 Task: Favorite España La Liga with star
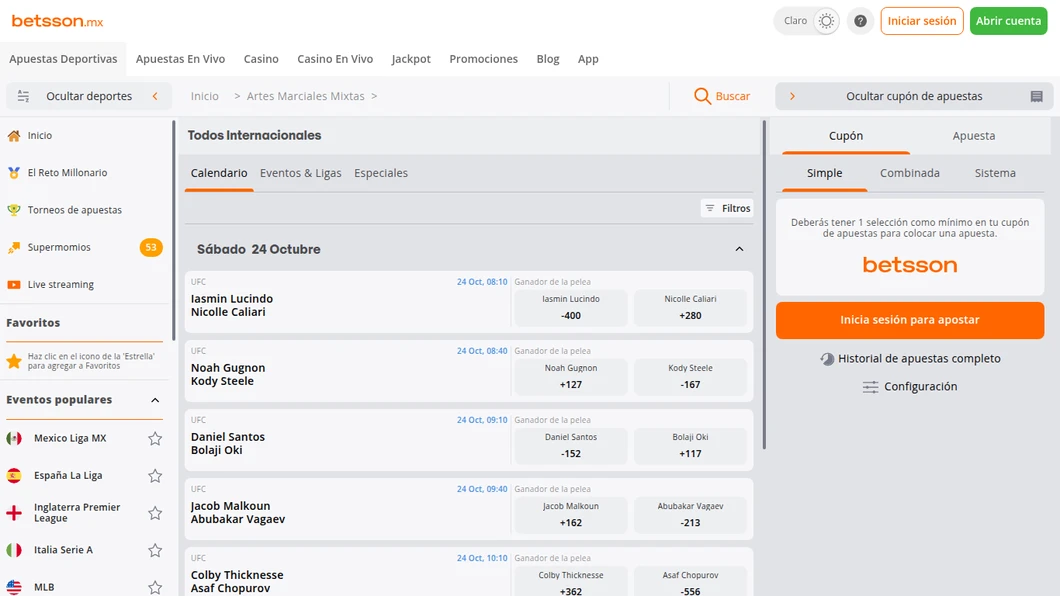click(x=155, y=476)
